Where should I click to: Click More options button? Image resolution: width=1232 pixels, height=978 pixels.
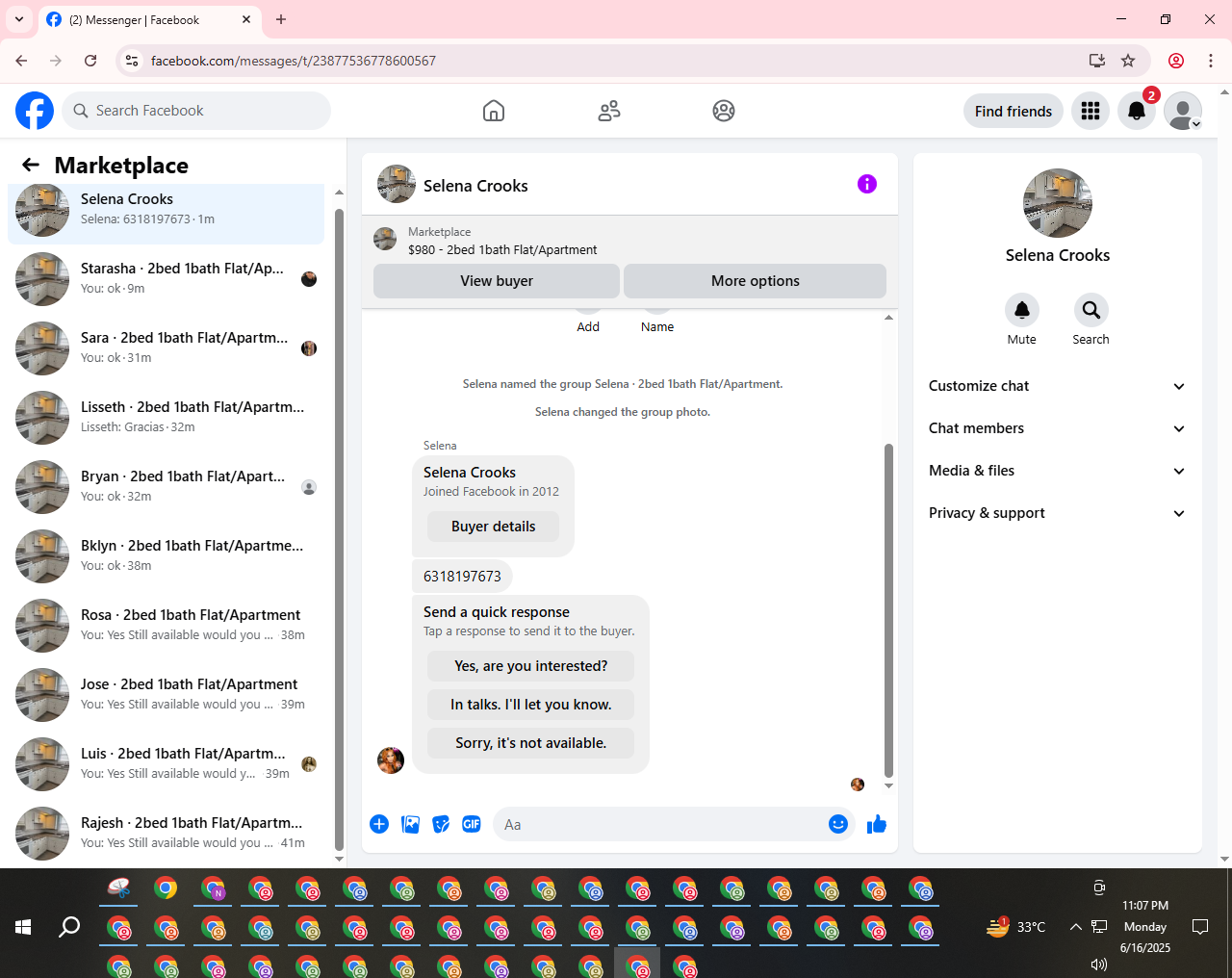tap(756, 281)
